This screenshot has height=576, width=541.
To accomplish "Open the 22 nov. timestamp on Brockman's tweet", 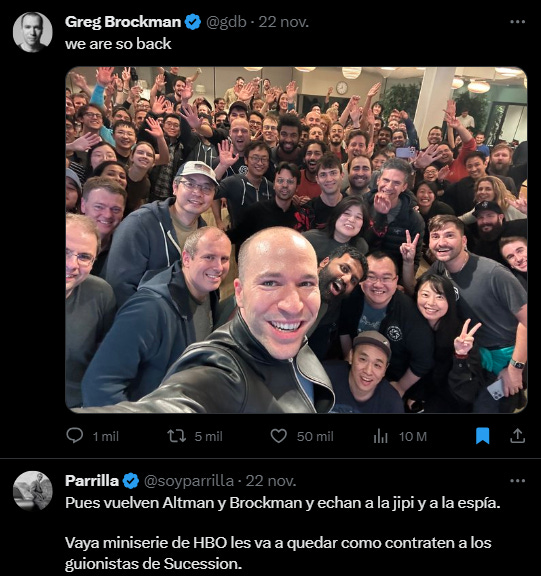I will tap(283, 22).
